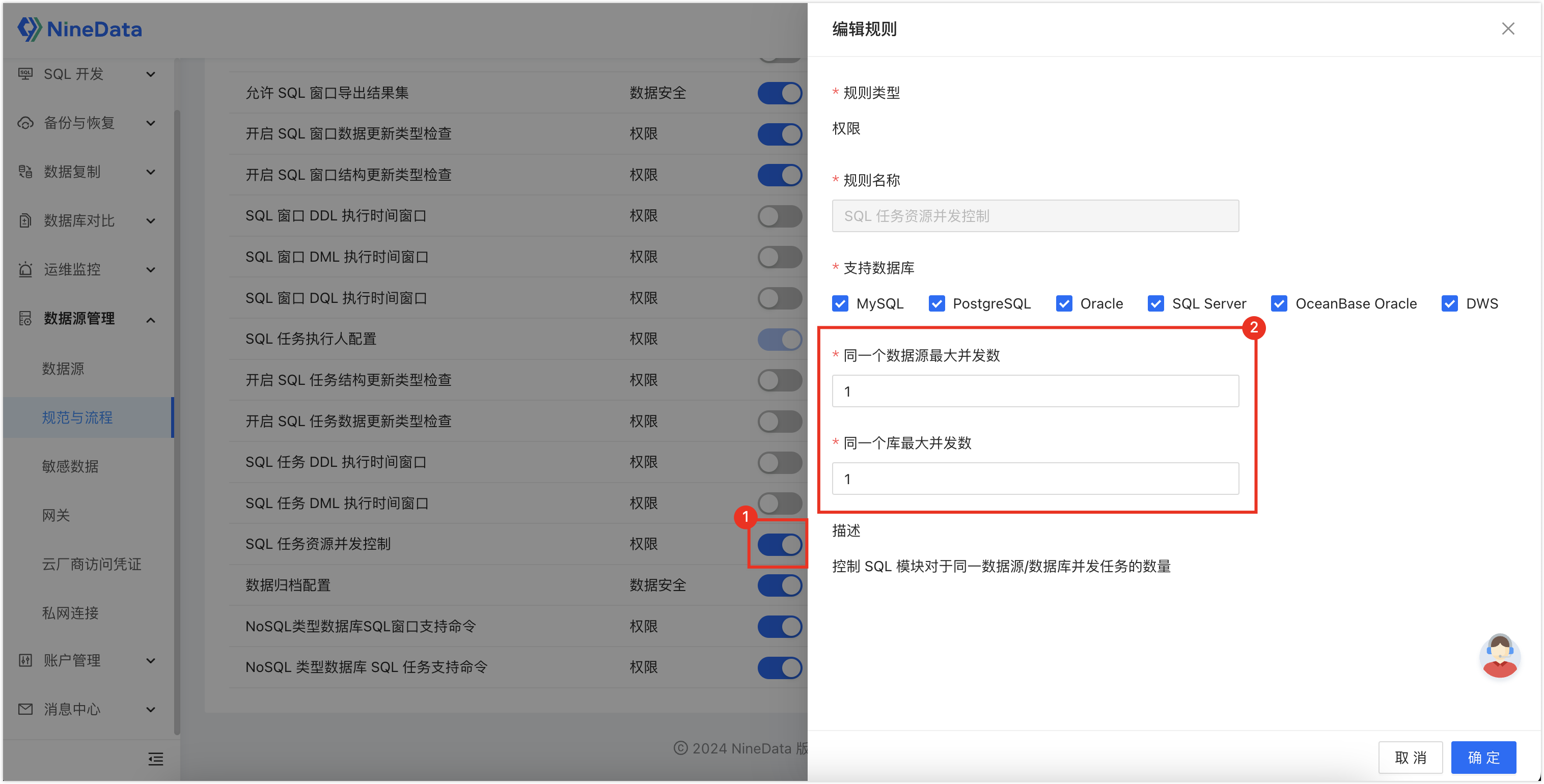The width and height of the screenshot is (1544, 784).
Task: Click the 数据源管理 sidebar icon
Action: (x=25, y=318)
